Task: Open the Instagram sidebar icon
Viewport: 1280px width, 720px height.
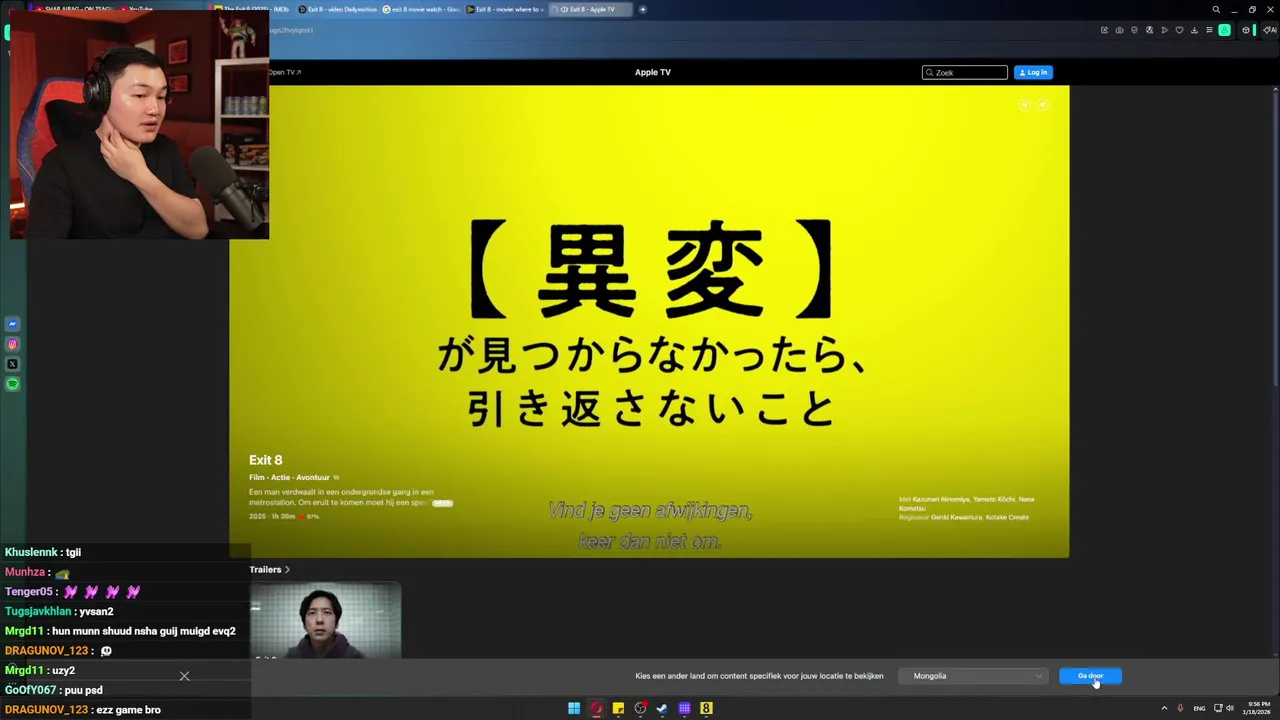Action: (13, 344)
